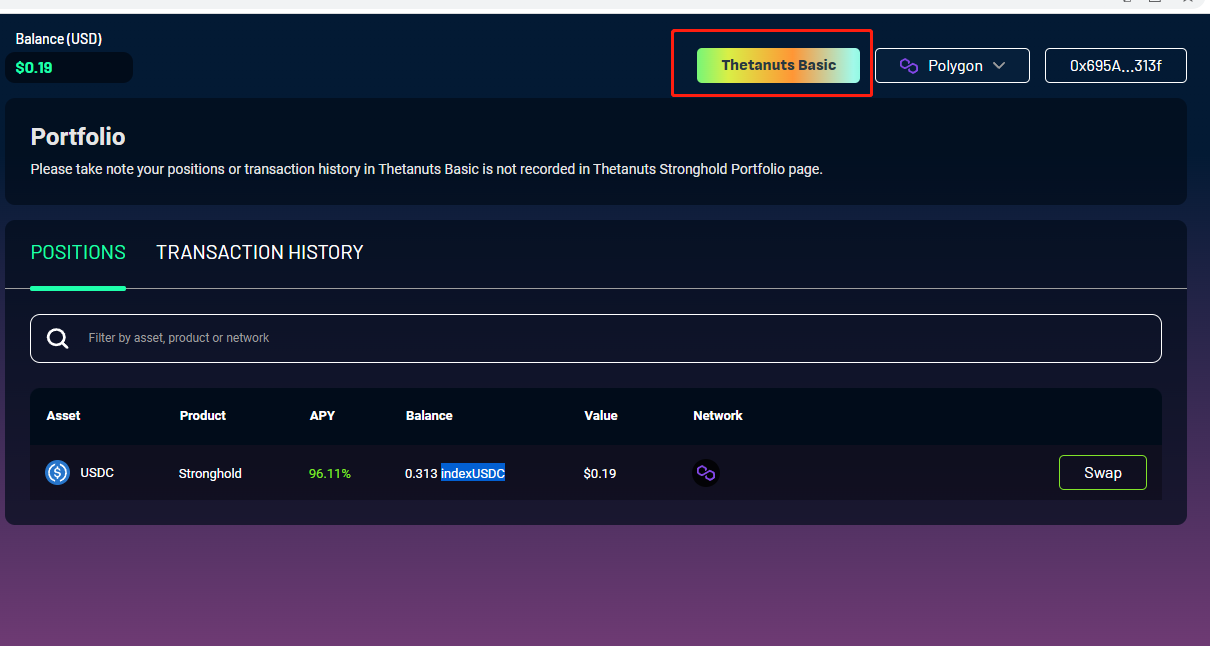Click the Asset column header
The width and height of the screenshot is (1210, 646).
[x=63, y=415]
